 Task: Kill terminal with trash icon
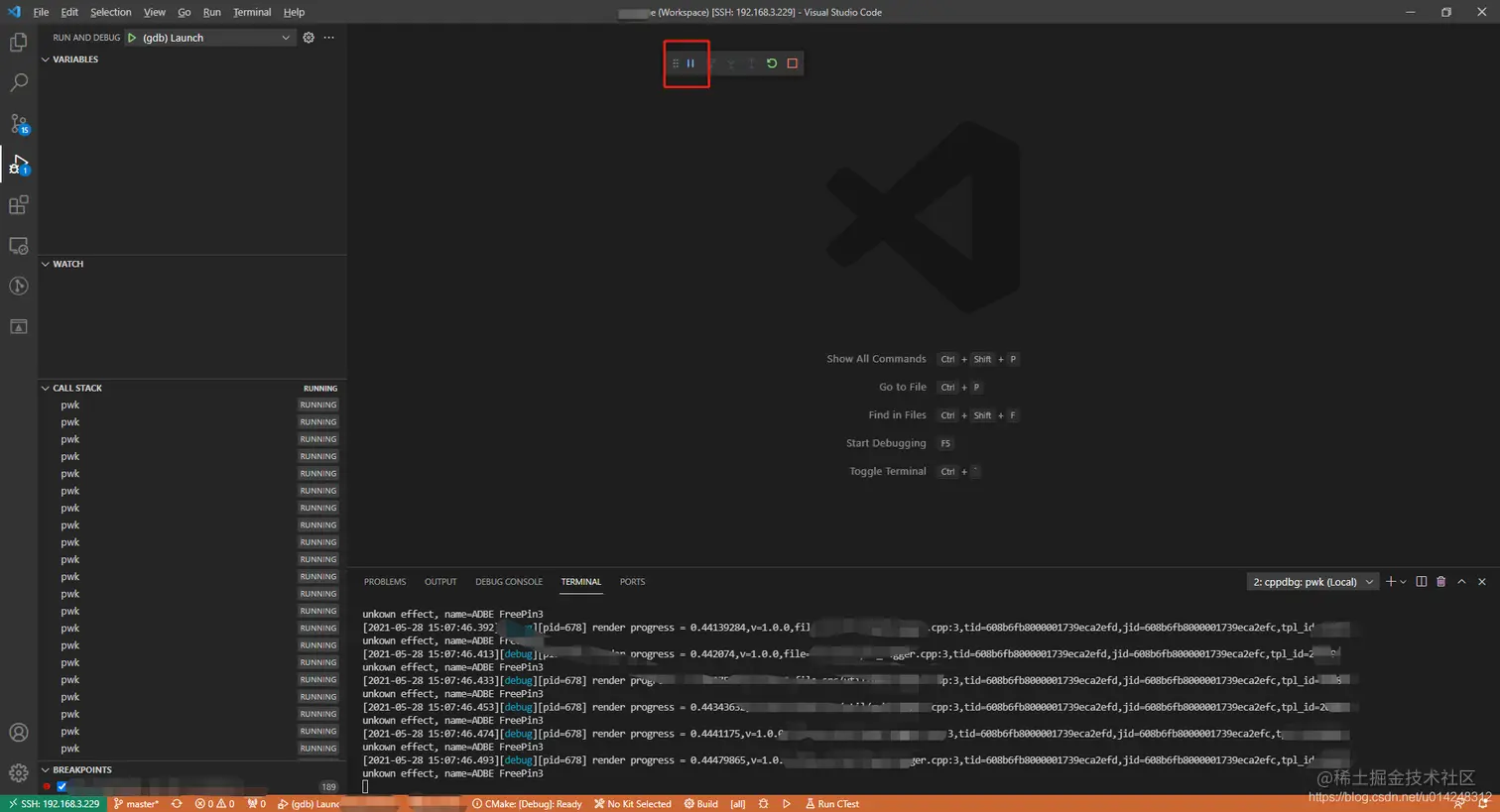(x=1441, y=582)
